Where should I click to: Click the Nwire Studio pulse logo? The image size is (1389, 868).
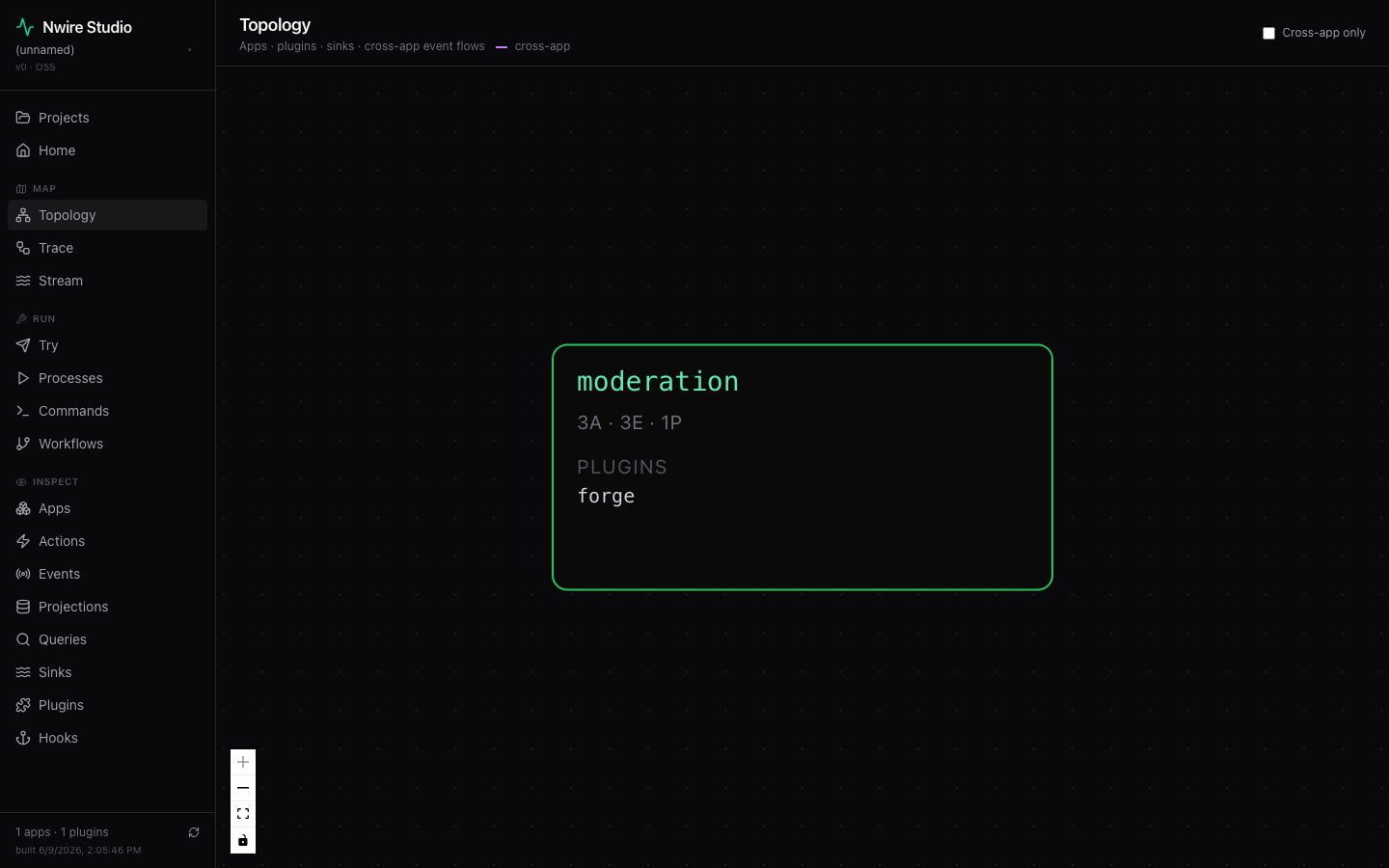pyautogui.click(x=25, y=27)
